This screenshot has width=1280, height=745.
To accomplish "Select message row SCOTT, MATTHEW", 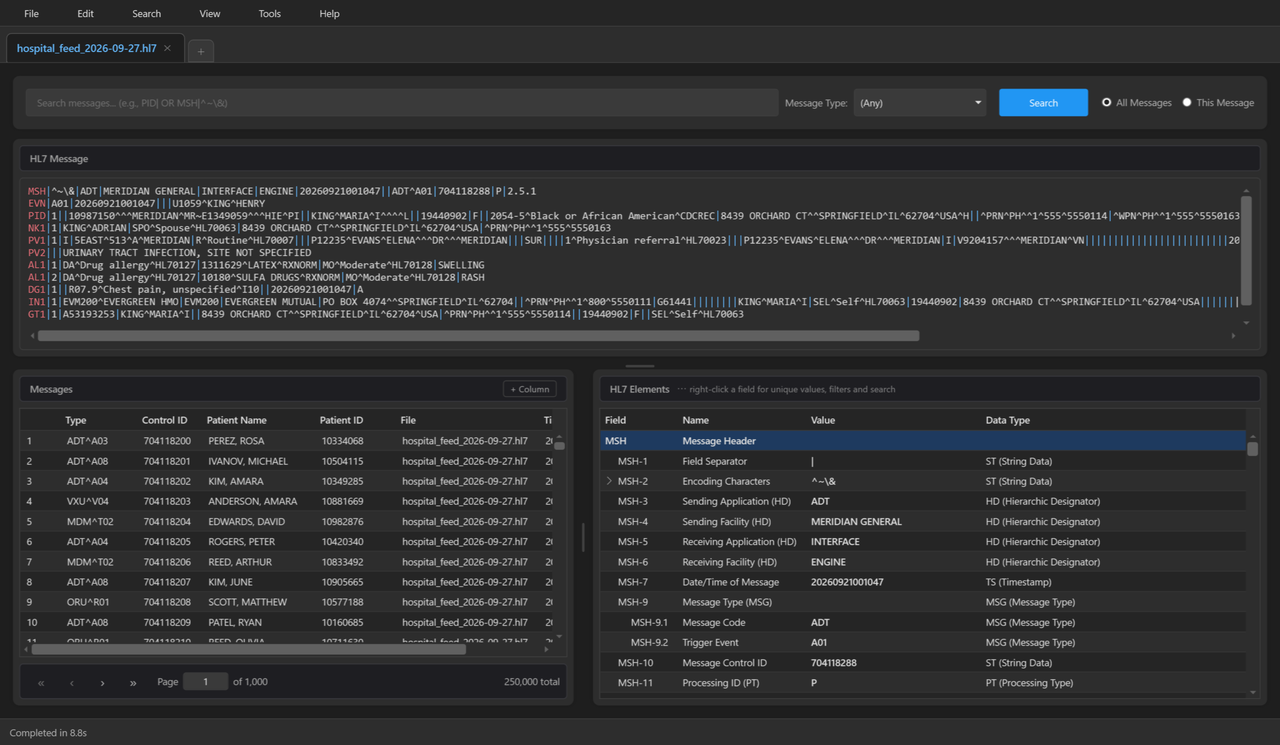I will click(x=285, y=602).
